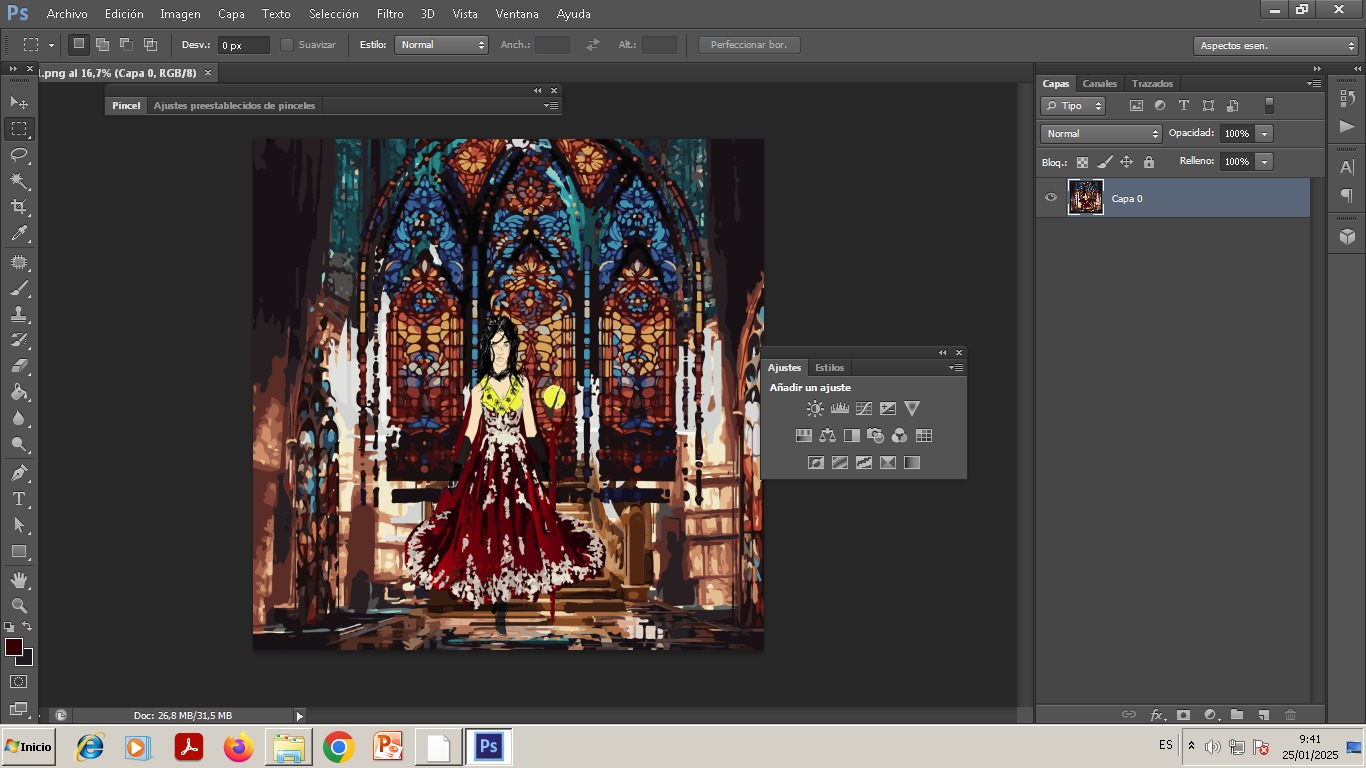Select Capa 0 layer thumbnail

[x=1086, y=198]
